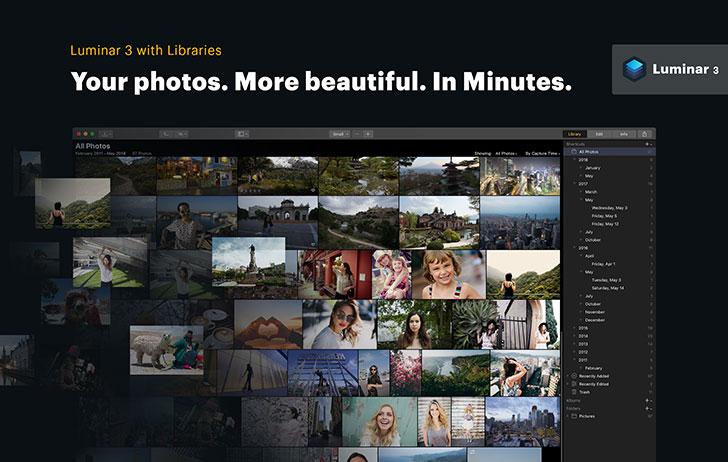
Task: Open the statue monument photo
Action: coord(248,261)
